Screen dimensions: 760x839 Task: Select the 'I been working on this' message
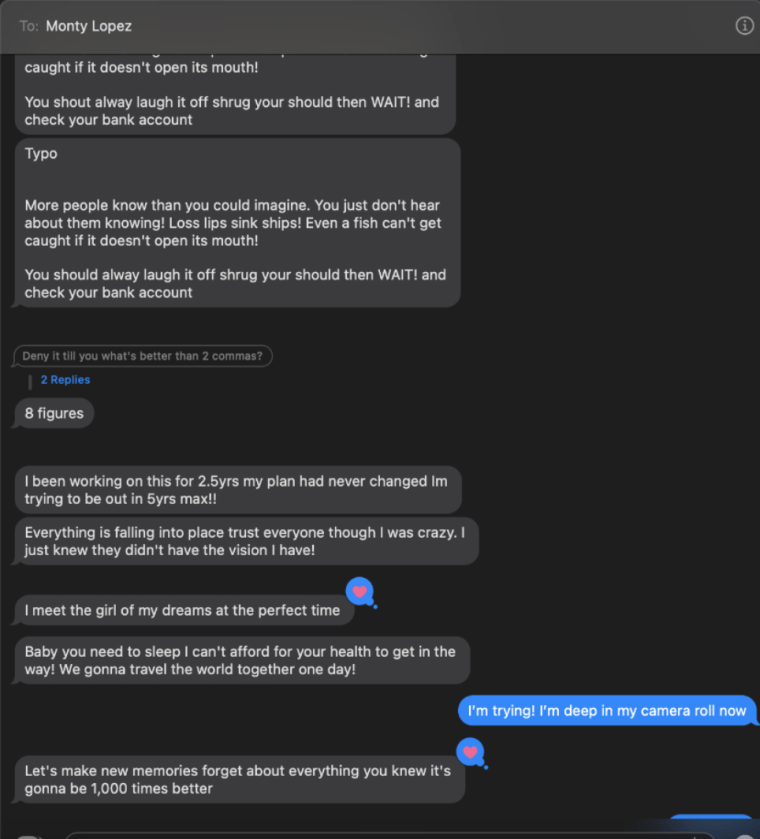pos(238,490)
